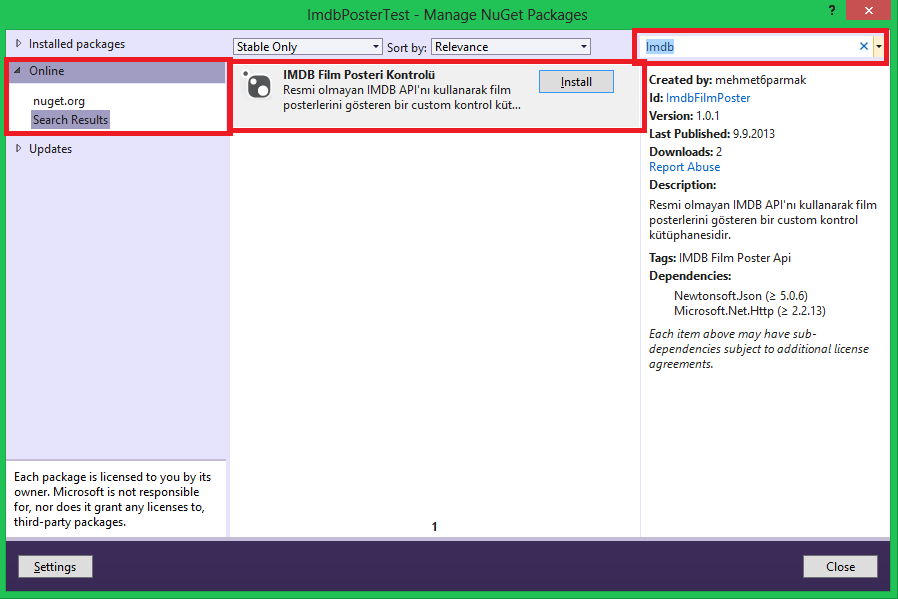Open the Stable Only dropdown
This screenshot has height=599, width=898.
[x=308, y=46]
